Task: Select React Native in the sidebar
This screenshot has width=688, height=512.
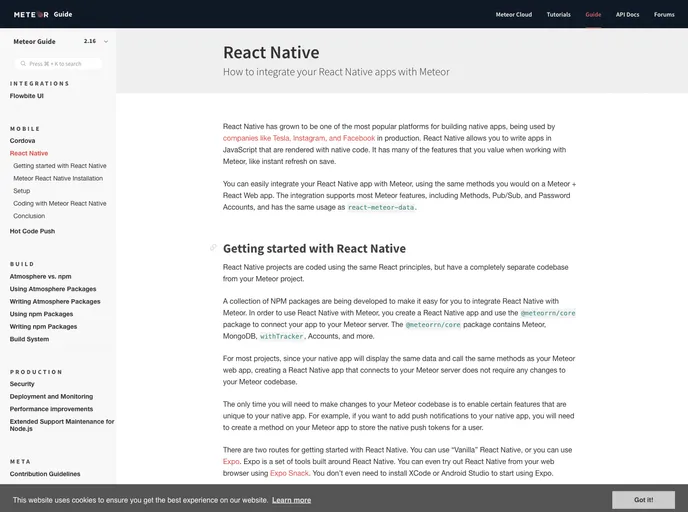Action: (x=29, y=153)
